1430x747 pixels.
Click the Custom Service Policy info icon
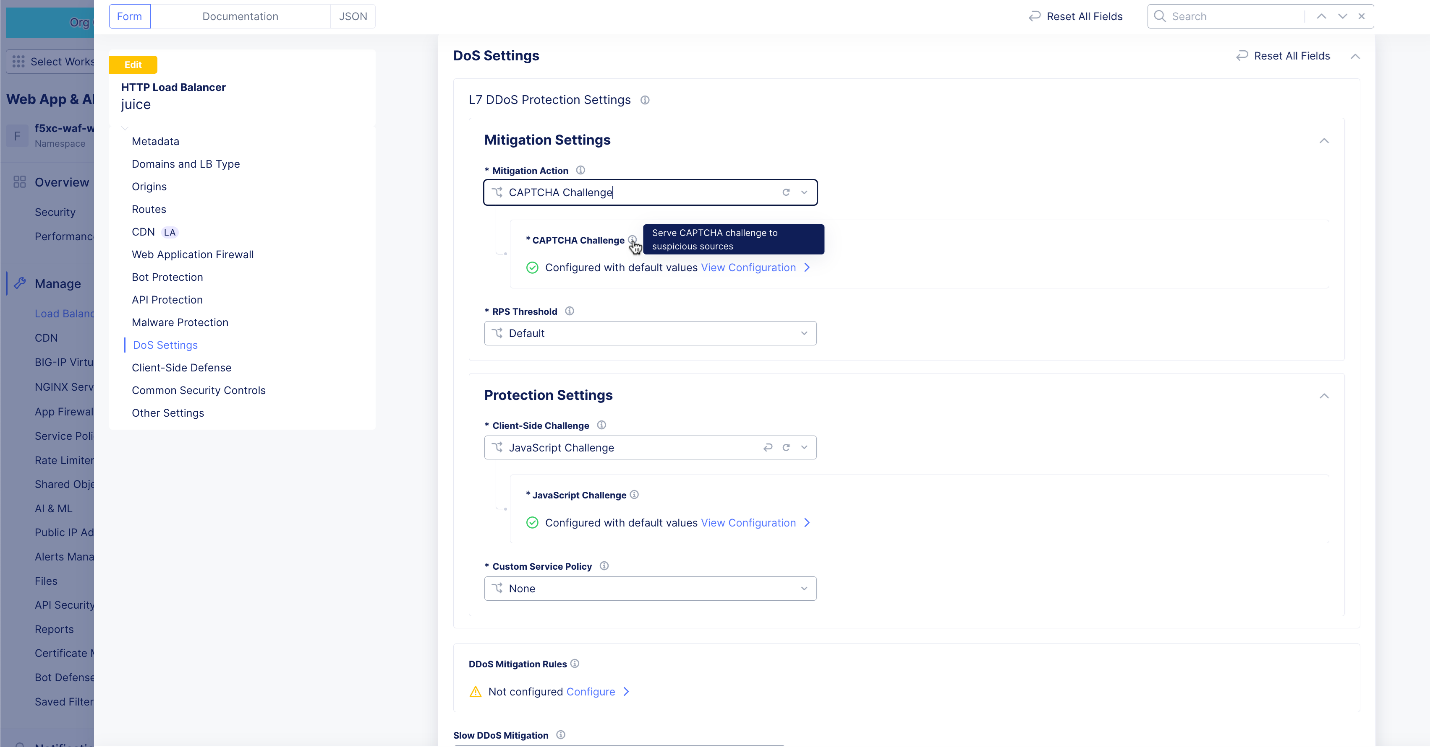coord(602,566)
